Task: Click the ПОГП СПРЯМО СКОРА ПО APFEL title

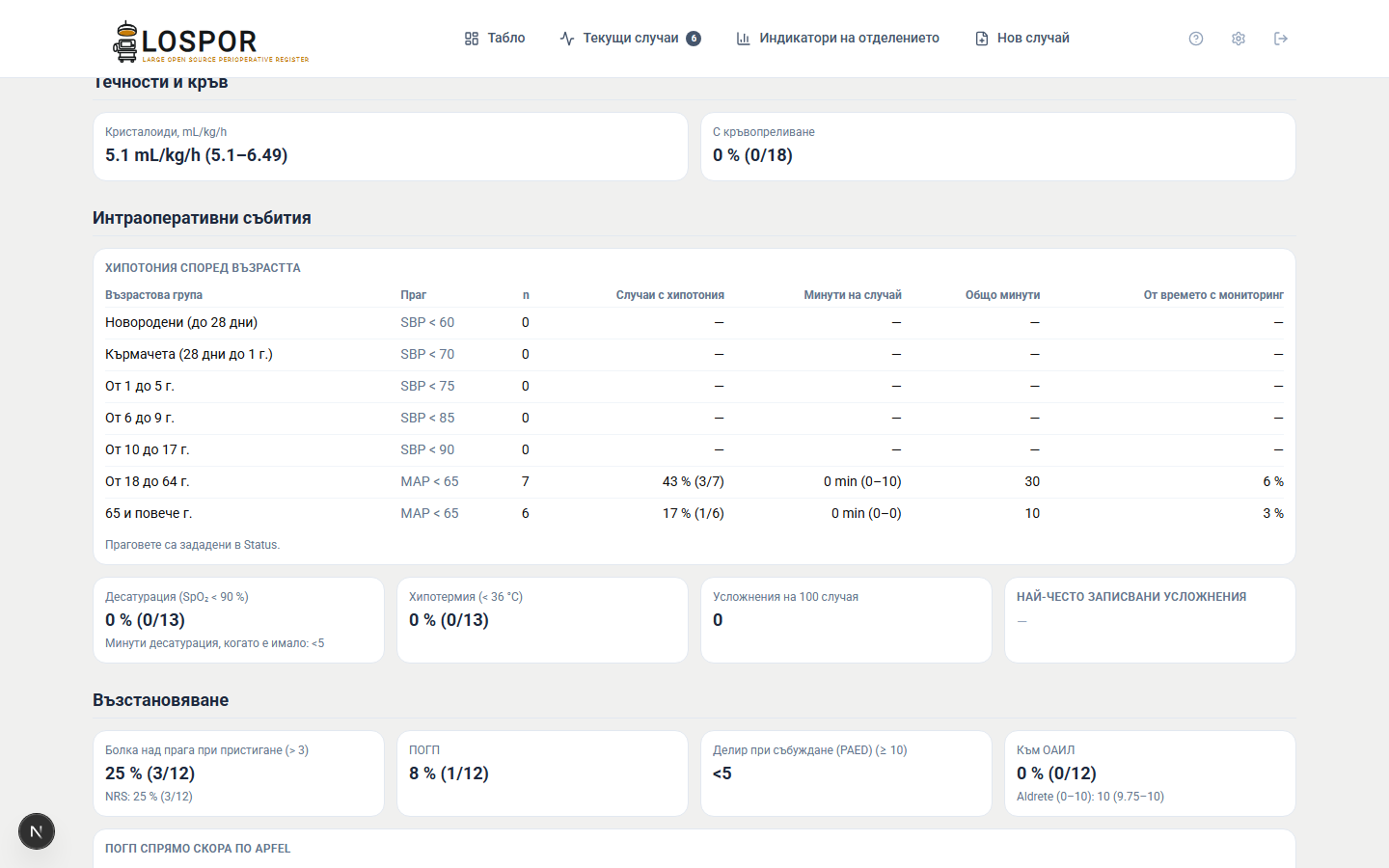Action: click(198, 849)
